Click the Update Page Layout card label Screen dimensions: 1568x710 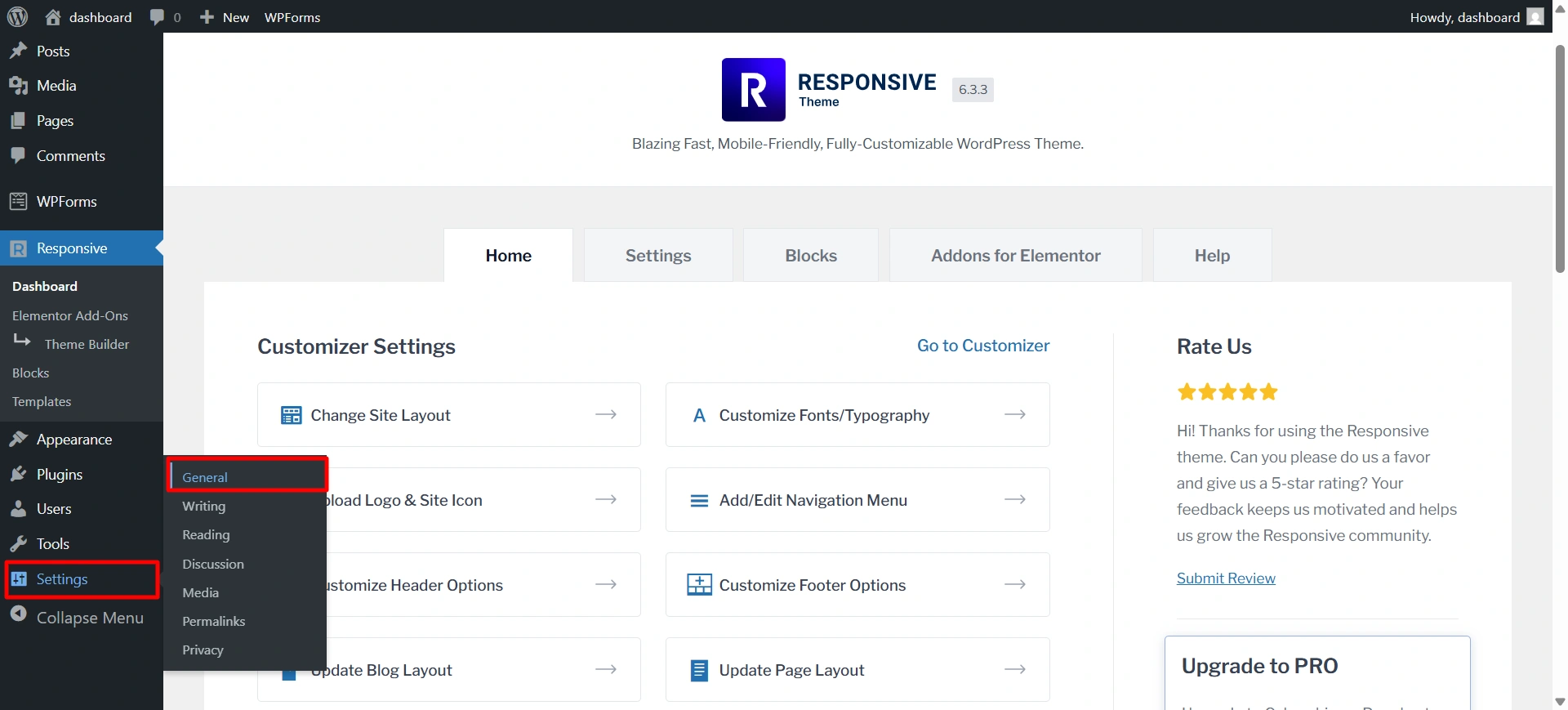[791, 671]
